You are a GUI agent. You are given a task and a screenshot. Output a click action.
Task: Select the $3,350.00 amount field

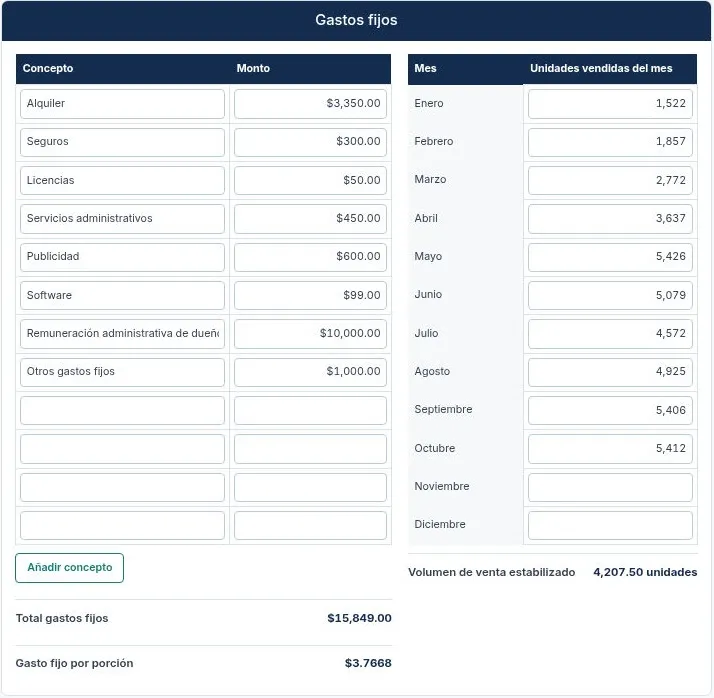(310, 103)
